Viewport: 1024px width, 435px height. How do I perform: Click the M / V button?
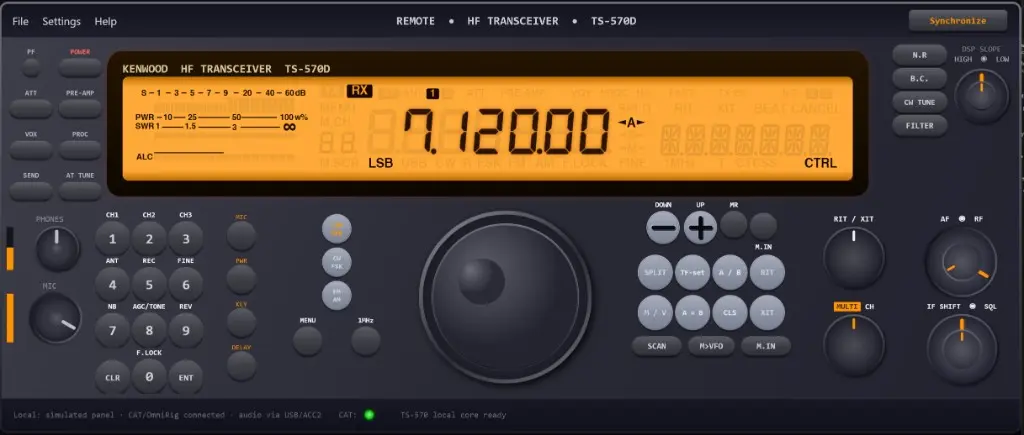pyautogui.click(x=655, y=312)
